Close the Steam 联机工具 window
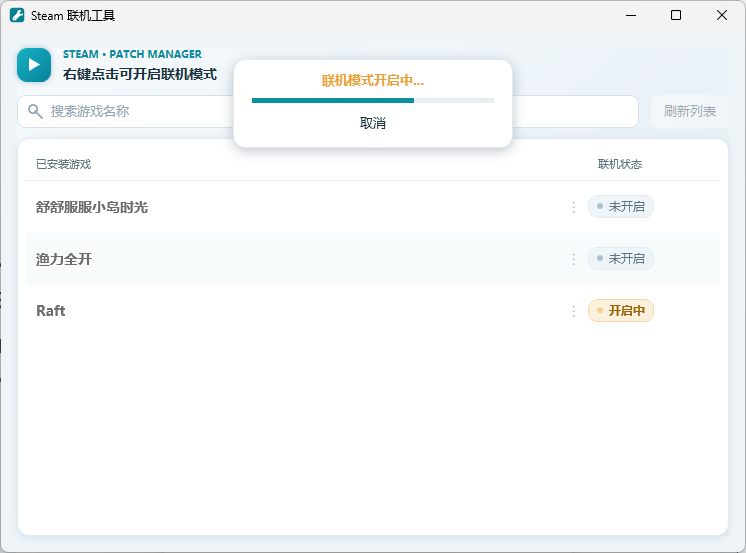The width and height of the screenshot is (746, 553). [721, 15]
